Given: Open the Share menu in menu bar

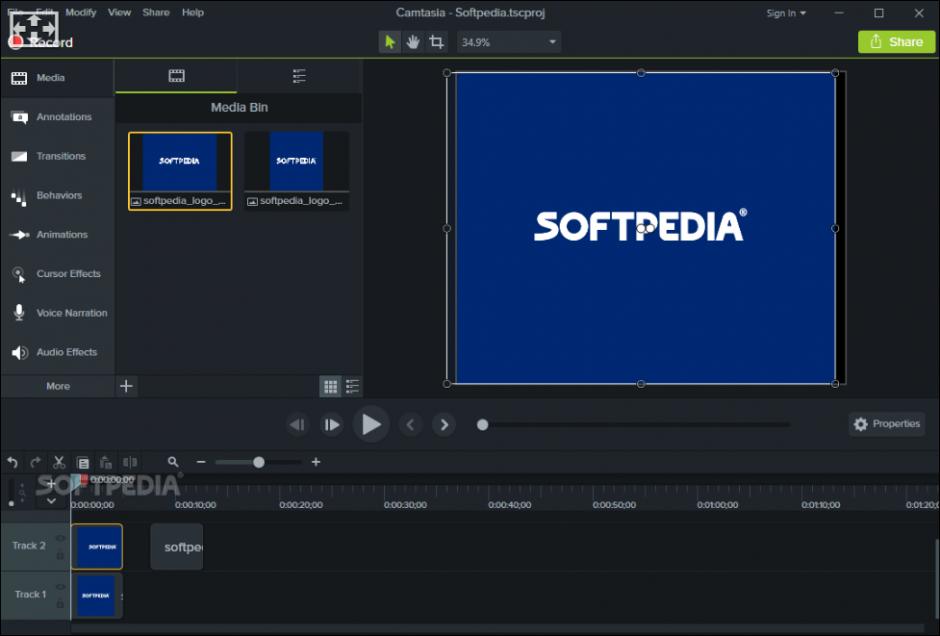Looking at the screenshot, I should click(156, 12).
